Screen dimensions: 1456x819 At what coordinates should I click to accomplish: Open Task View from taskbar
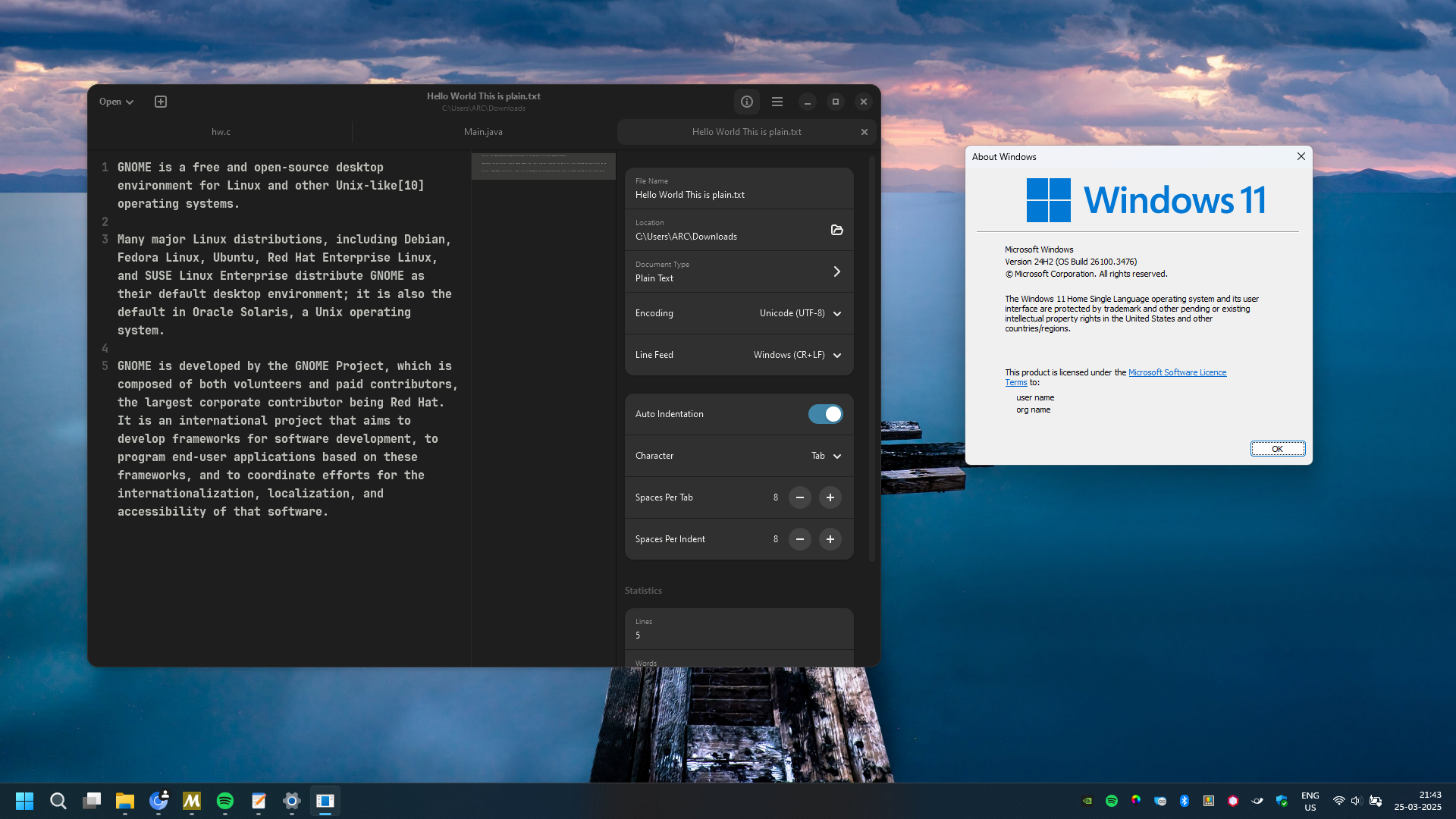(92, 801)
